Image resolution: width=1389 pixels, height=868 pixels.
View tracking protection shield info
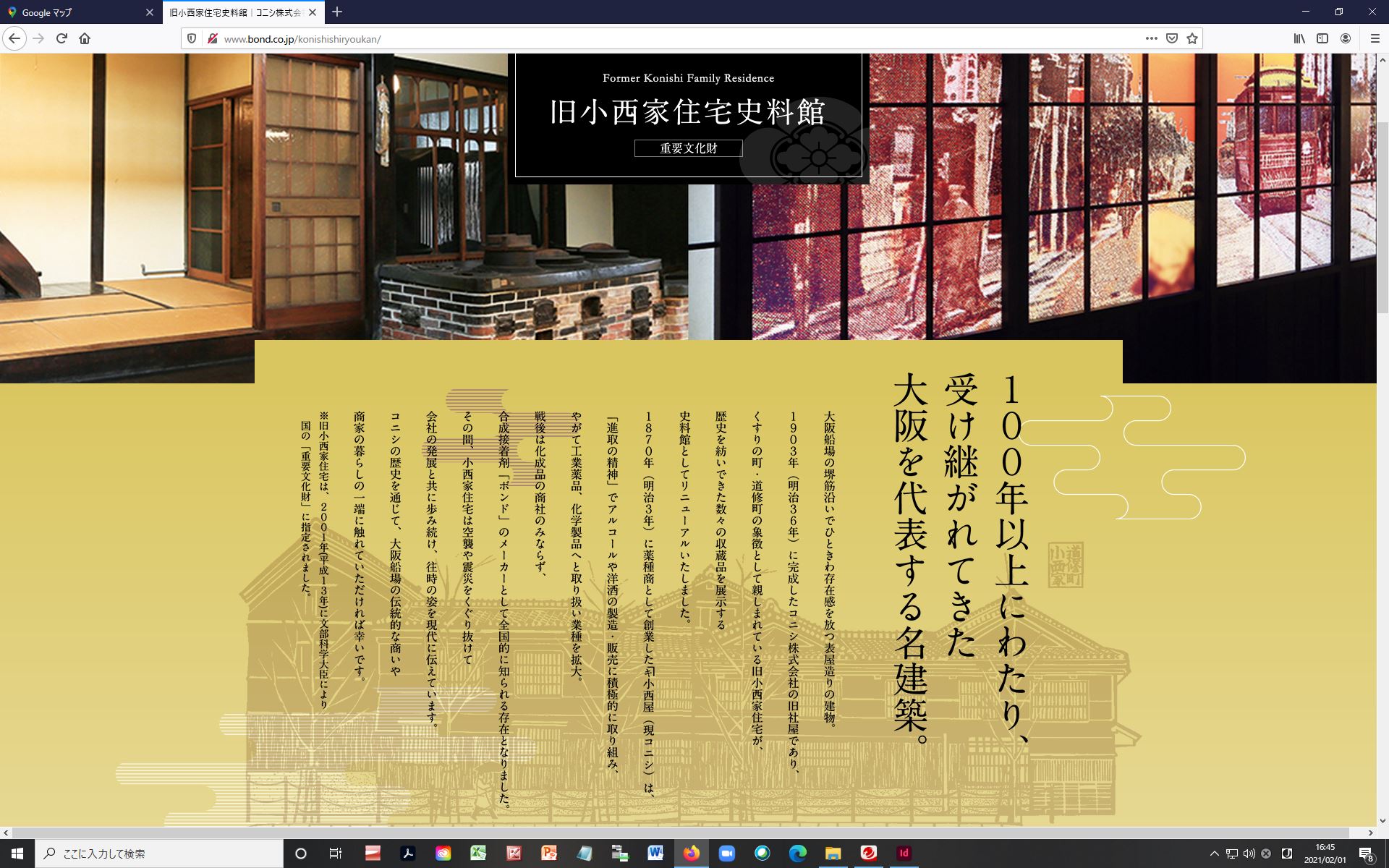(192, 38)
